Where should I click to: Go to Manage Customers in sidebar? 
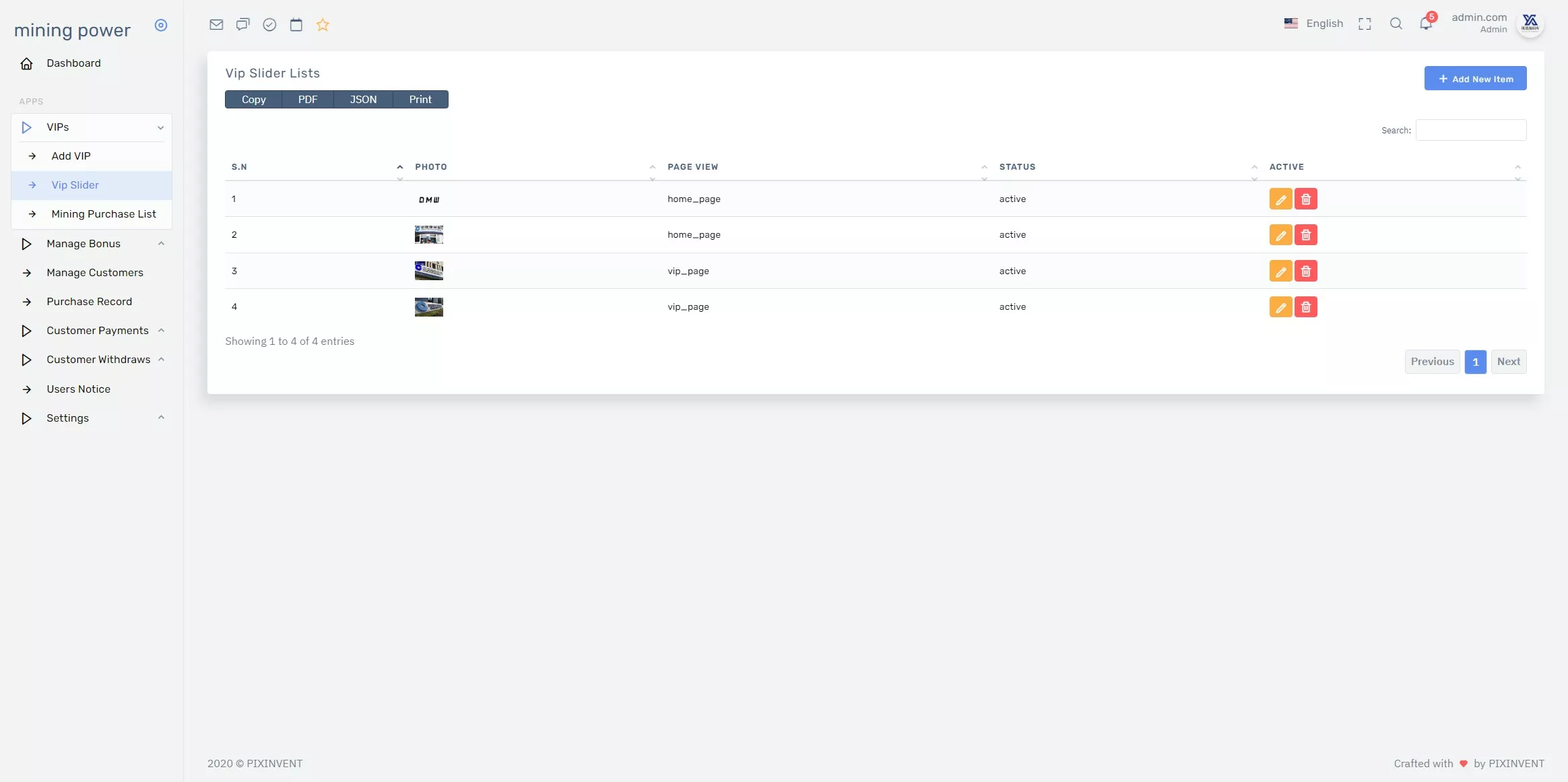coord(95,273)
